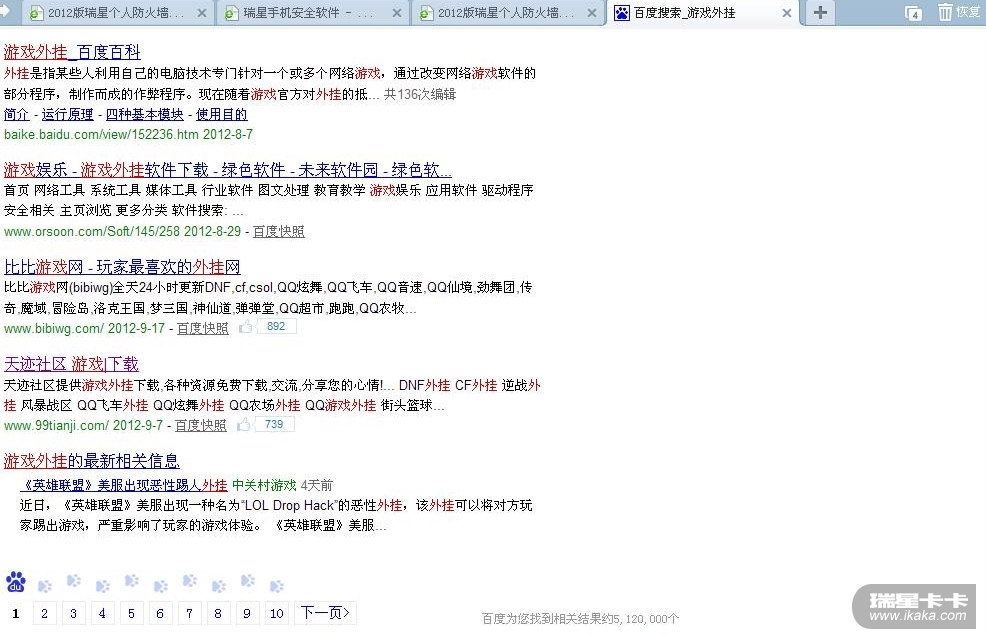Click the large Baidu paw pagination icon

[x=16, y=583]
